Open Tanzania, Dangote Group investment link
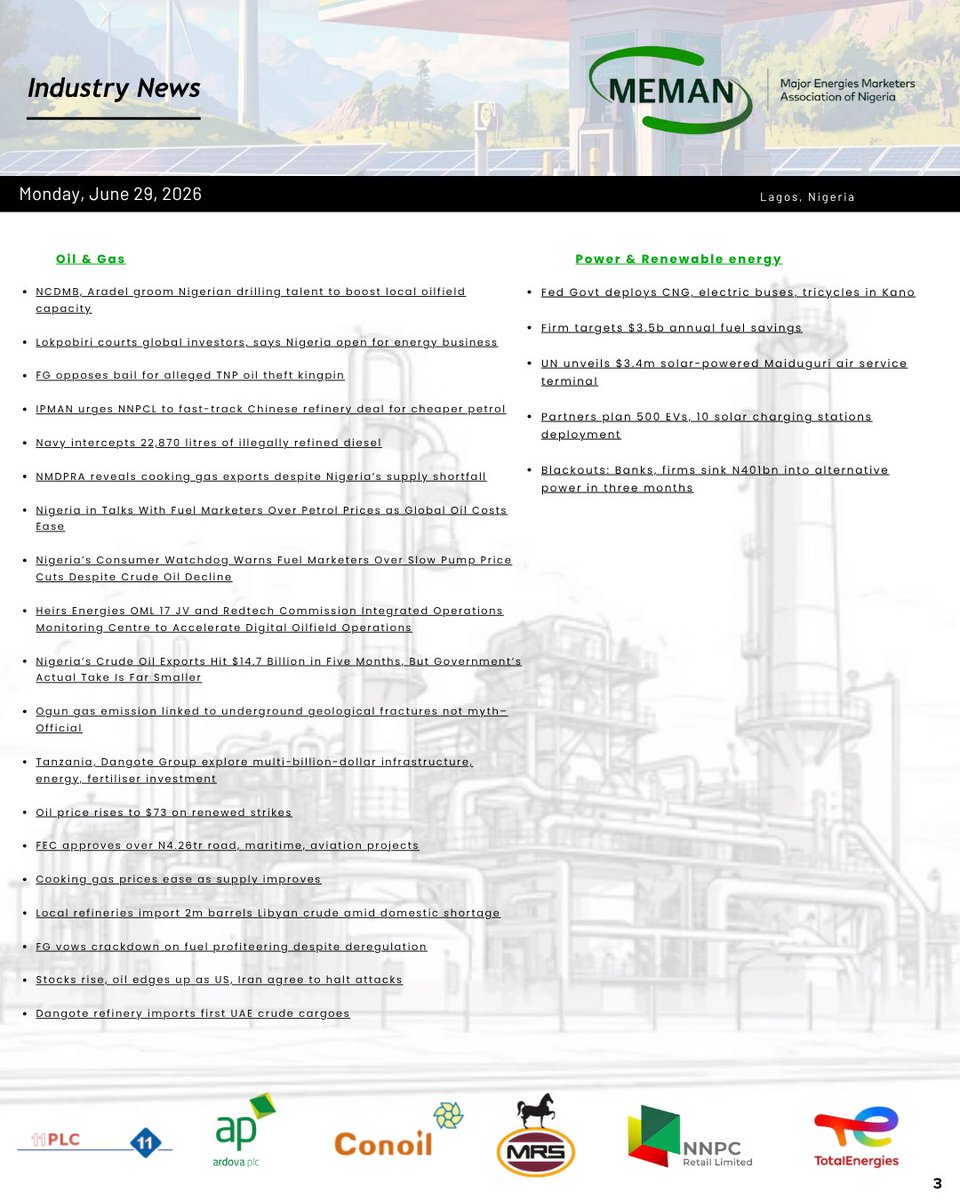Screen dimensions: 960x1200 click(254, 770)
